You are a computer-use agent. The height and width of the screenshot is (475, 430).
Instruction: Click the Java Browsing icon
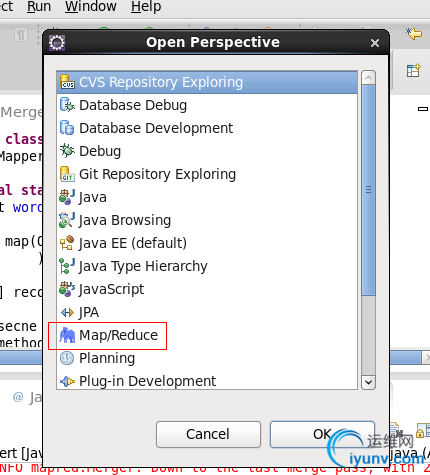click(x=67, y=220)
